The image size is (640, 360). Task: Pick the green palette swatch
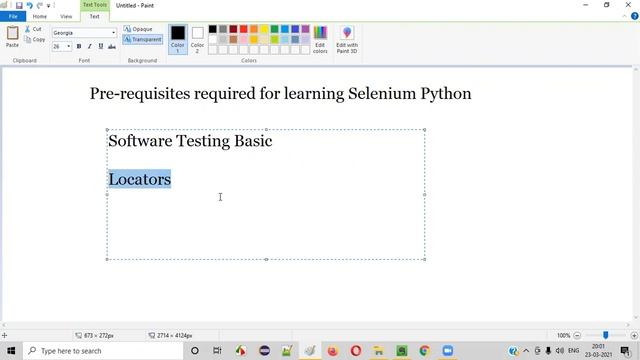click(x=275, y=29)
